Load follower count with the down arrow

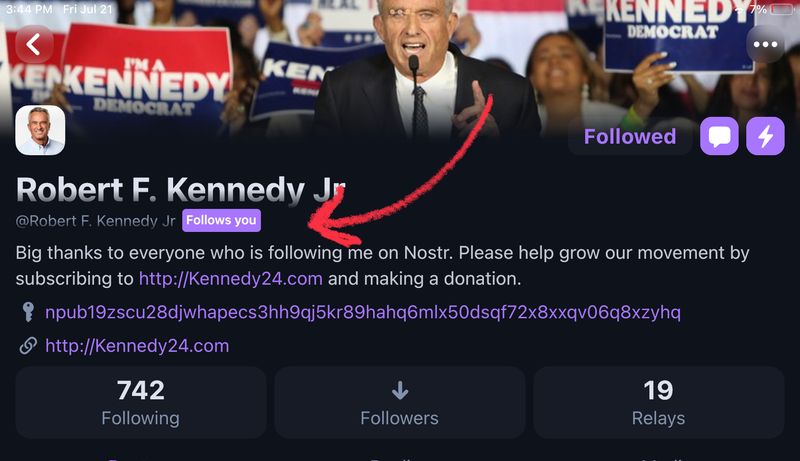click(x=399, y=390)
